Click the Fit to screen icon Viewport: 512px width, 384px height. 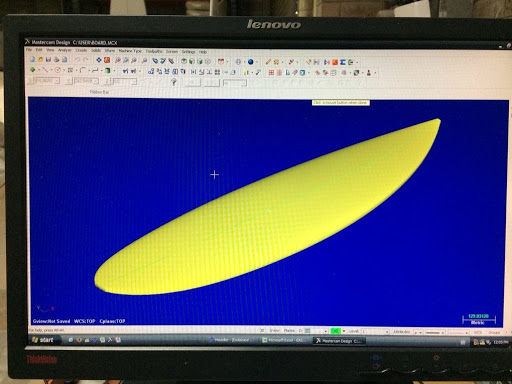point(99,60)
